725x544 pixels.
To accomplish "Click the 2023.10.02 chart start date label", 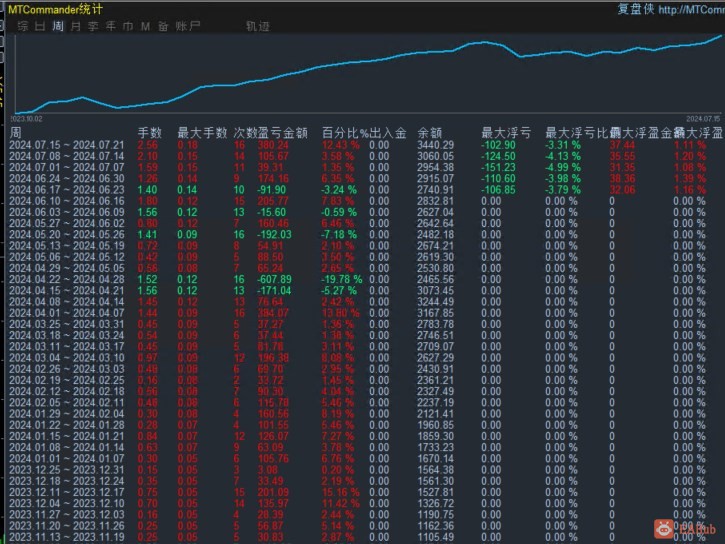I will point(26,119).
